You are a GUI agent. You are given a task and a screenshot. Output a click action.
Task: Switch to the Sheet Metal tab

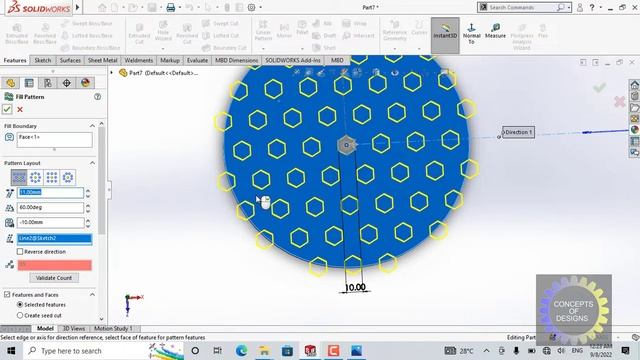pos(102,60)
